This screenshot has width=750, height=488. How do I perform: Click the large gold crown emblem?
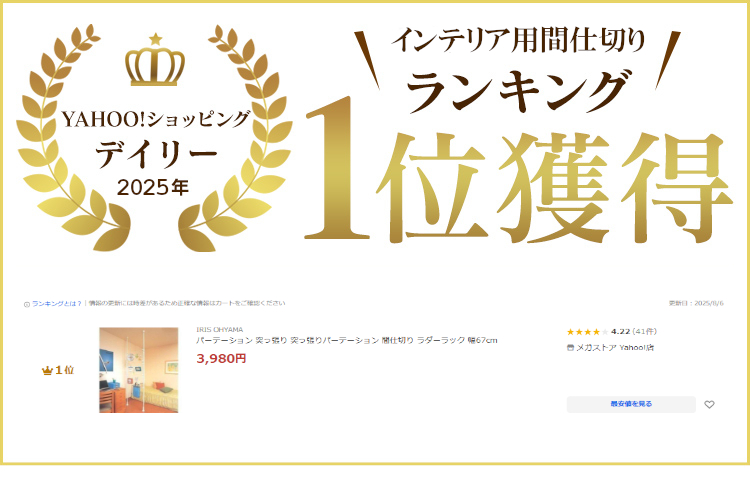click(x=155, y=60)
